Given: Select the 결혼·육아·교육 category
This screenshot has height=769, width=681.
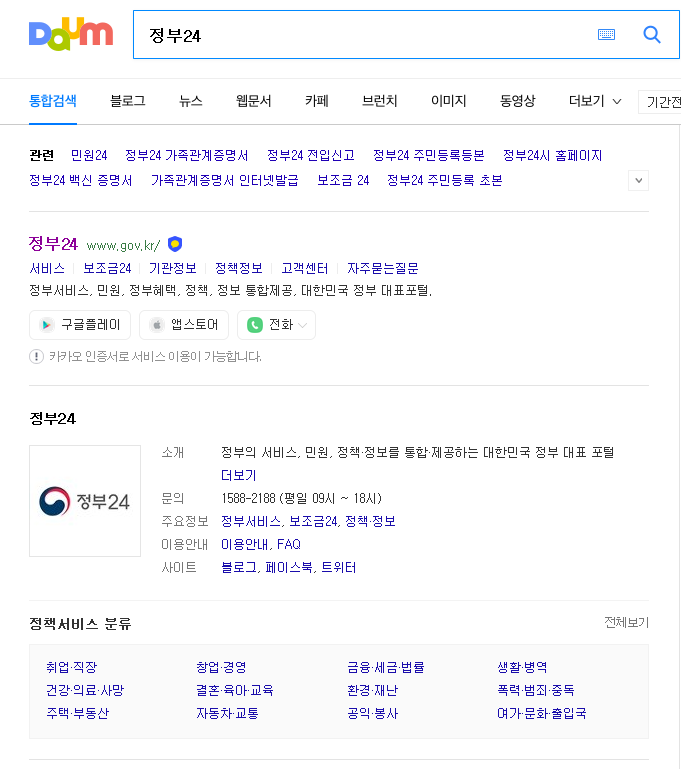Looking at the screenshot, I should coord(235,690).
